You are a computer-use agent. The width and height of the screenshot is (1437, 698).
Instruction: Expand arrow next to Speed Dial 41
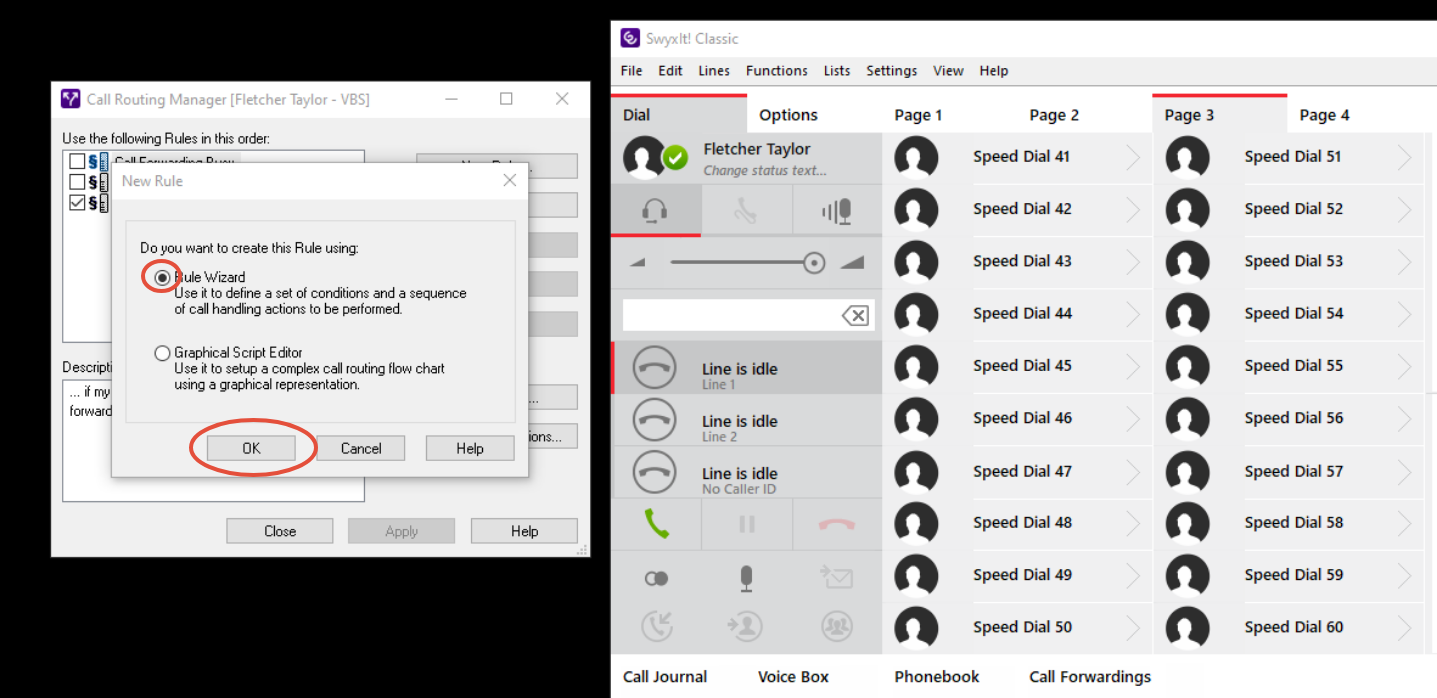1133,157
